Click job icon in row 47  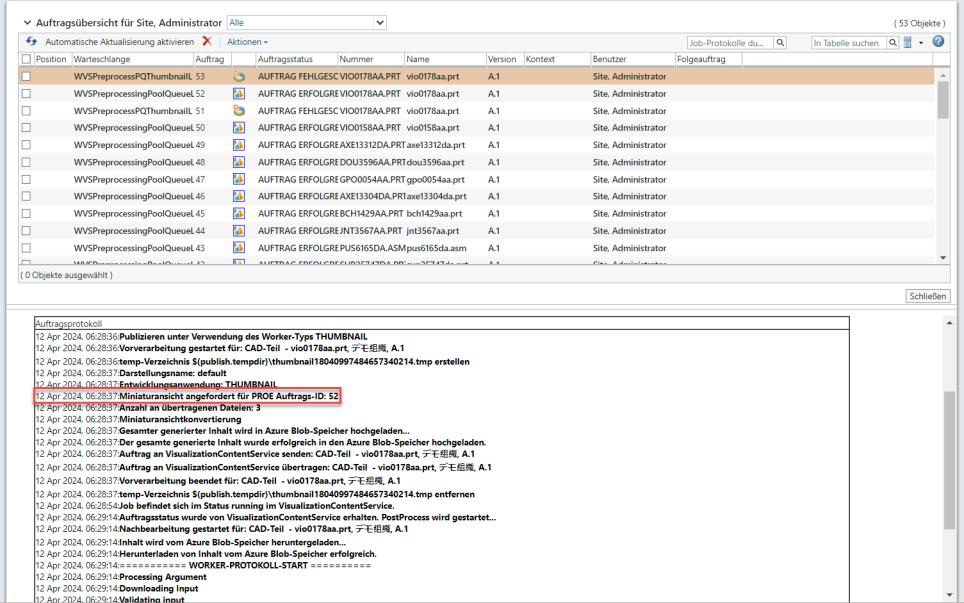point(239,179)
